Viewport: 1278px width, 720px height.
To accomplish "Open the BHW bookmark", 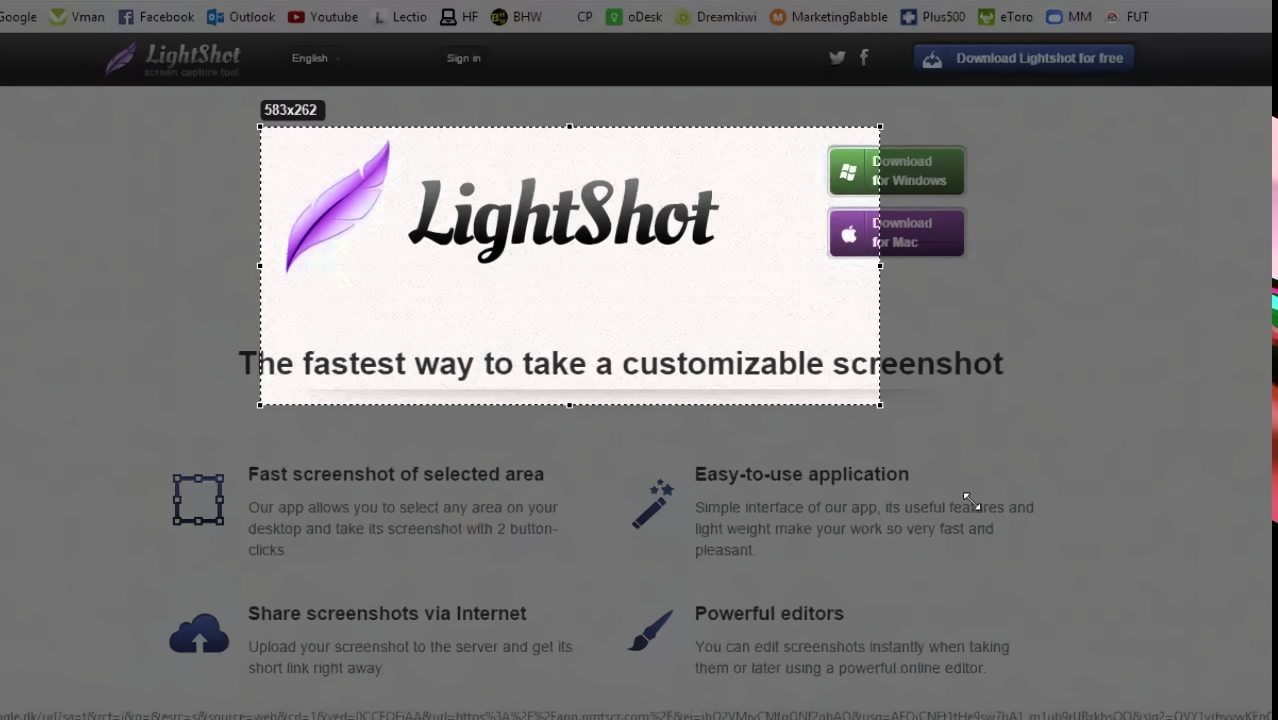I will point(517,17).
